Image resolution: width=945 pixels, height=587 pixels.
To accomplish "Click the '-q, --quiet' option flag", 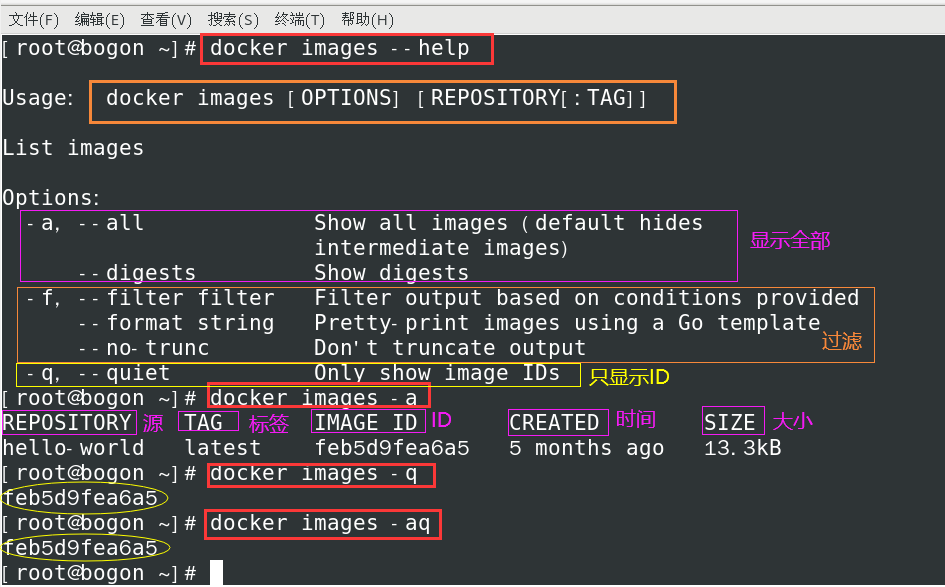I will pos(98,374).
